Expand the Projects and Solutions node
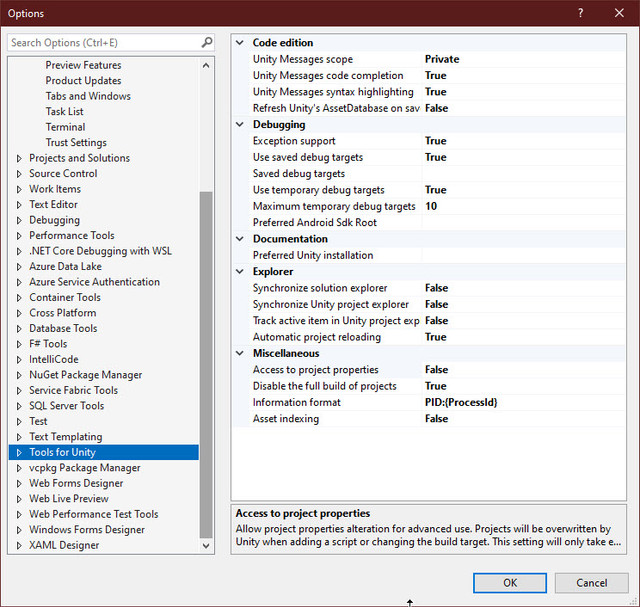 pyautogui.click(x=19, y=158)
